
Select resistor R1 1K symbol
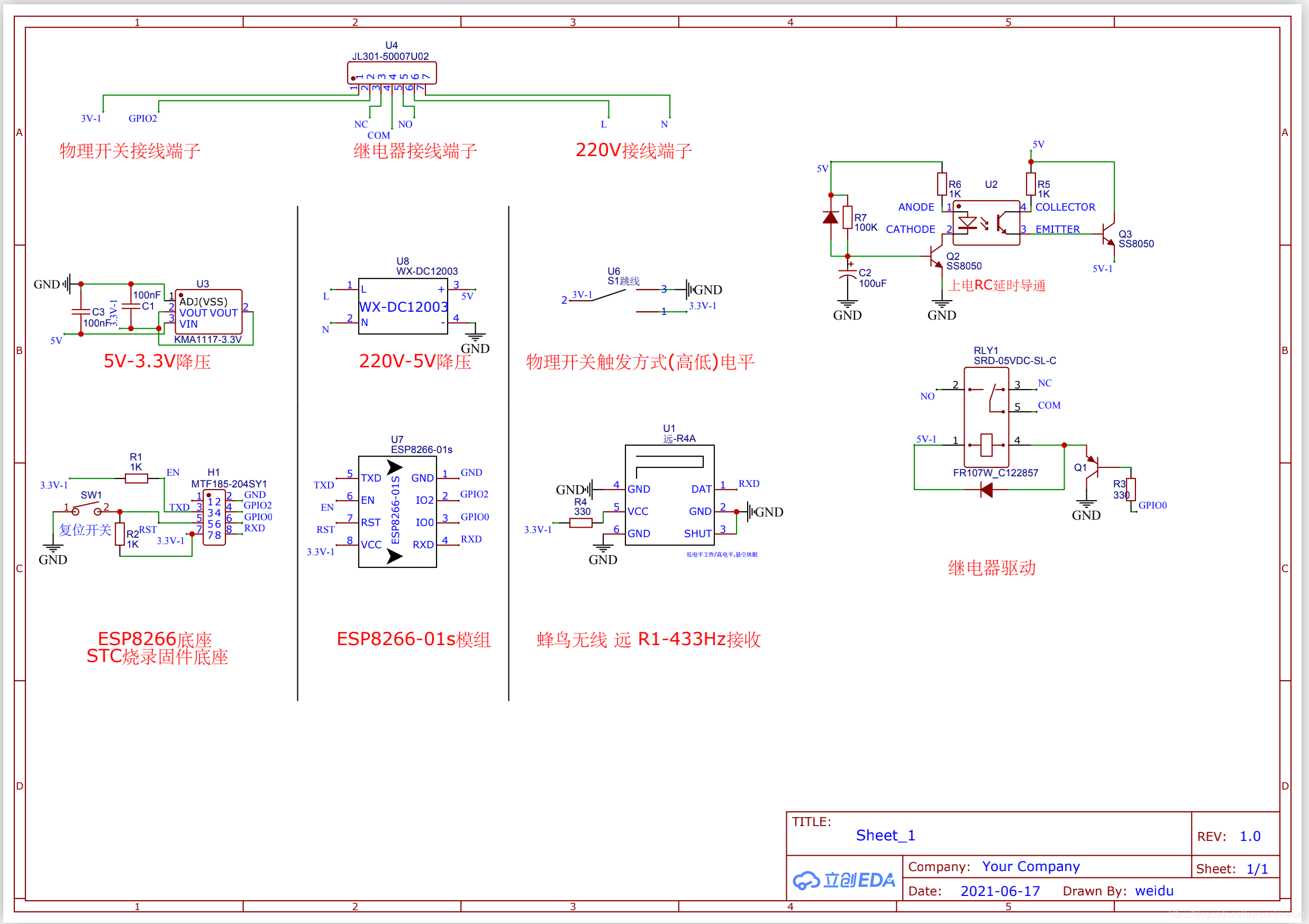pos(137,478)
